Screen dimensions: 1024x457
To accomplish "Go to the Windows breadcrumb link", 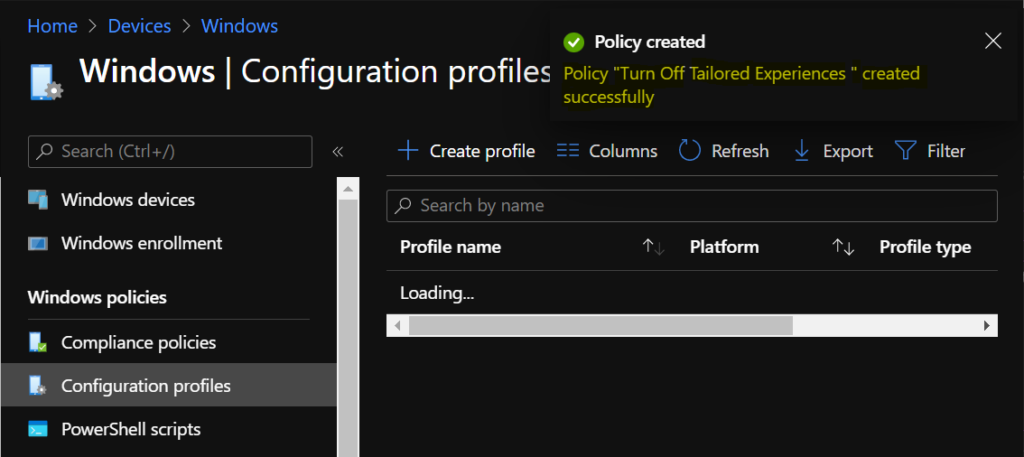I will 239,26.
